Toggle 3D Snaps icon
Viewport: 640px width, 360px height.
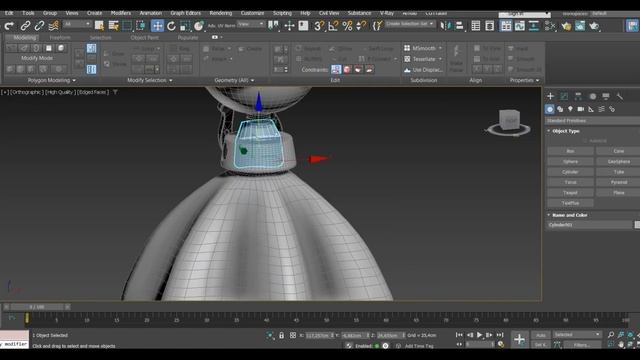pyautogui.click(x=319, y=26)
